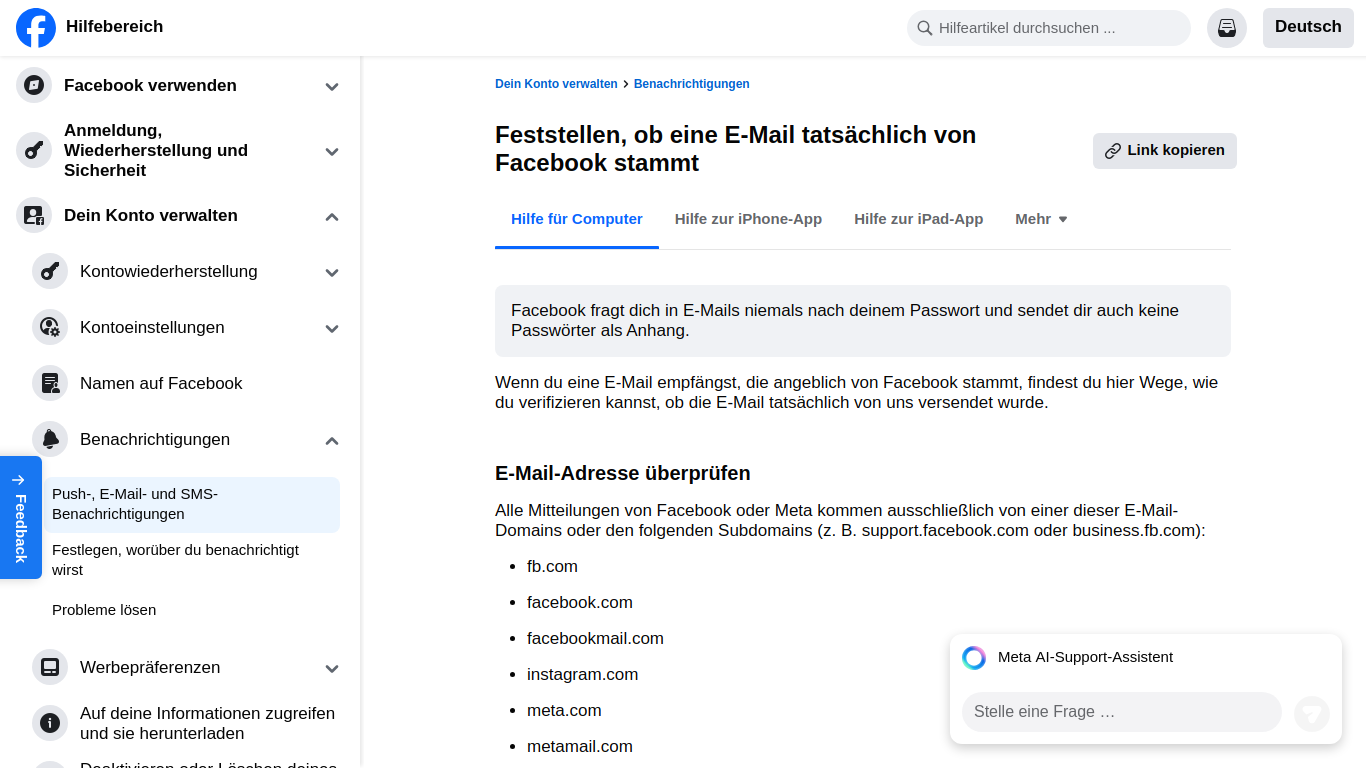
Task: Open the Feedback side tab
Action: 20,517
